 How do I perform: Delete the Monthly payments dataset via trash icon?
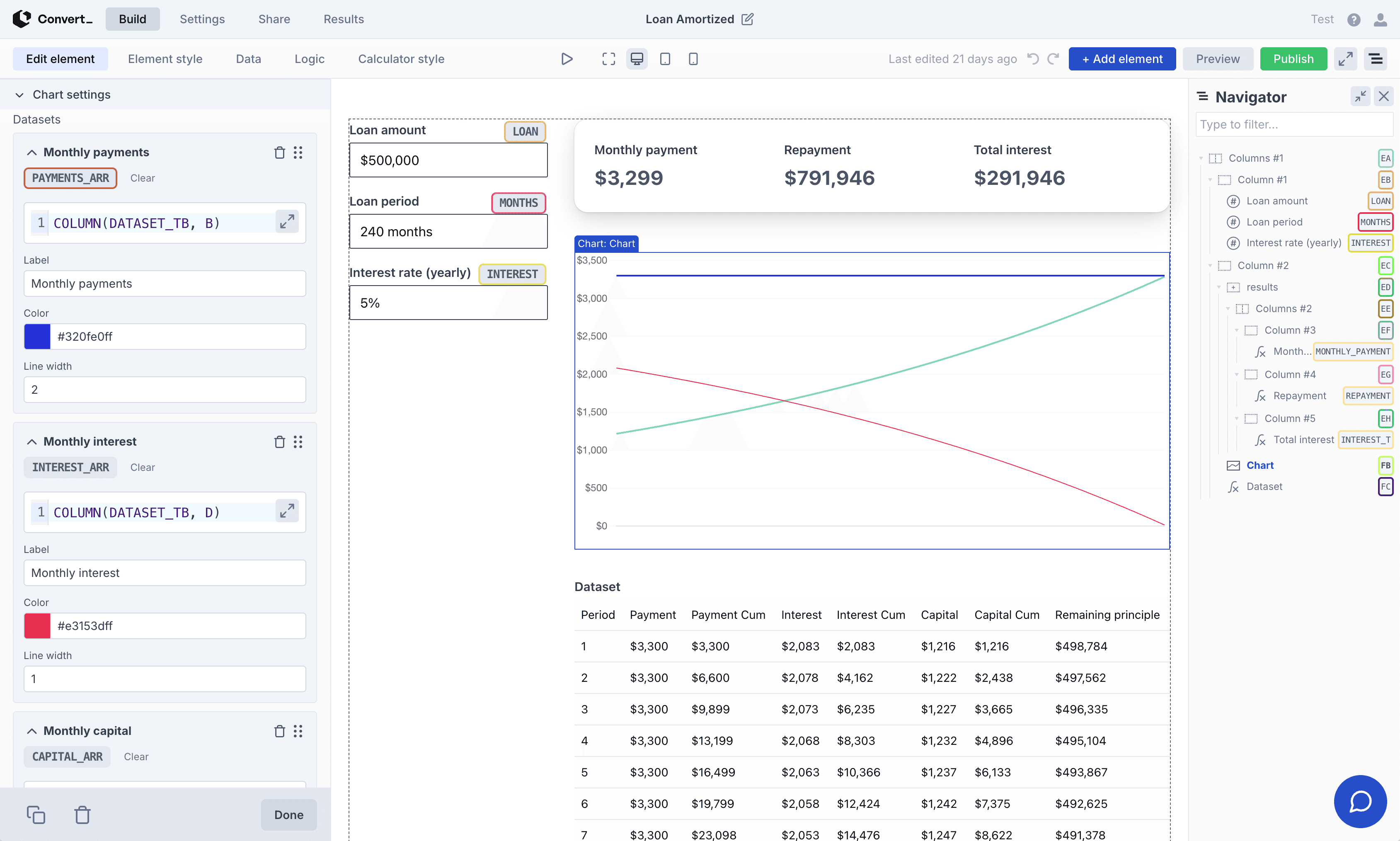279,153
